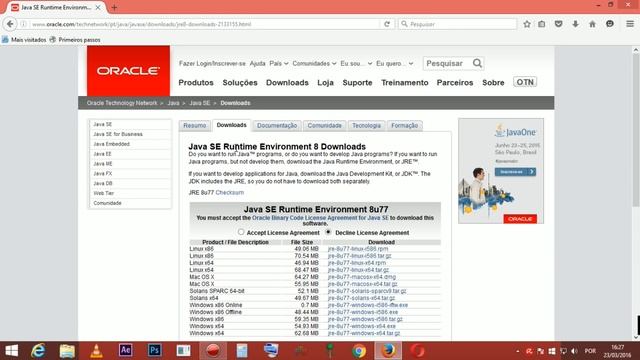
Task: Expand the Eu quero... dropdown
Action: point(395,63)
